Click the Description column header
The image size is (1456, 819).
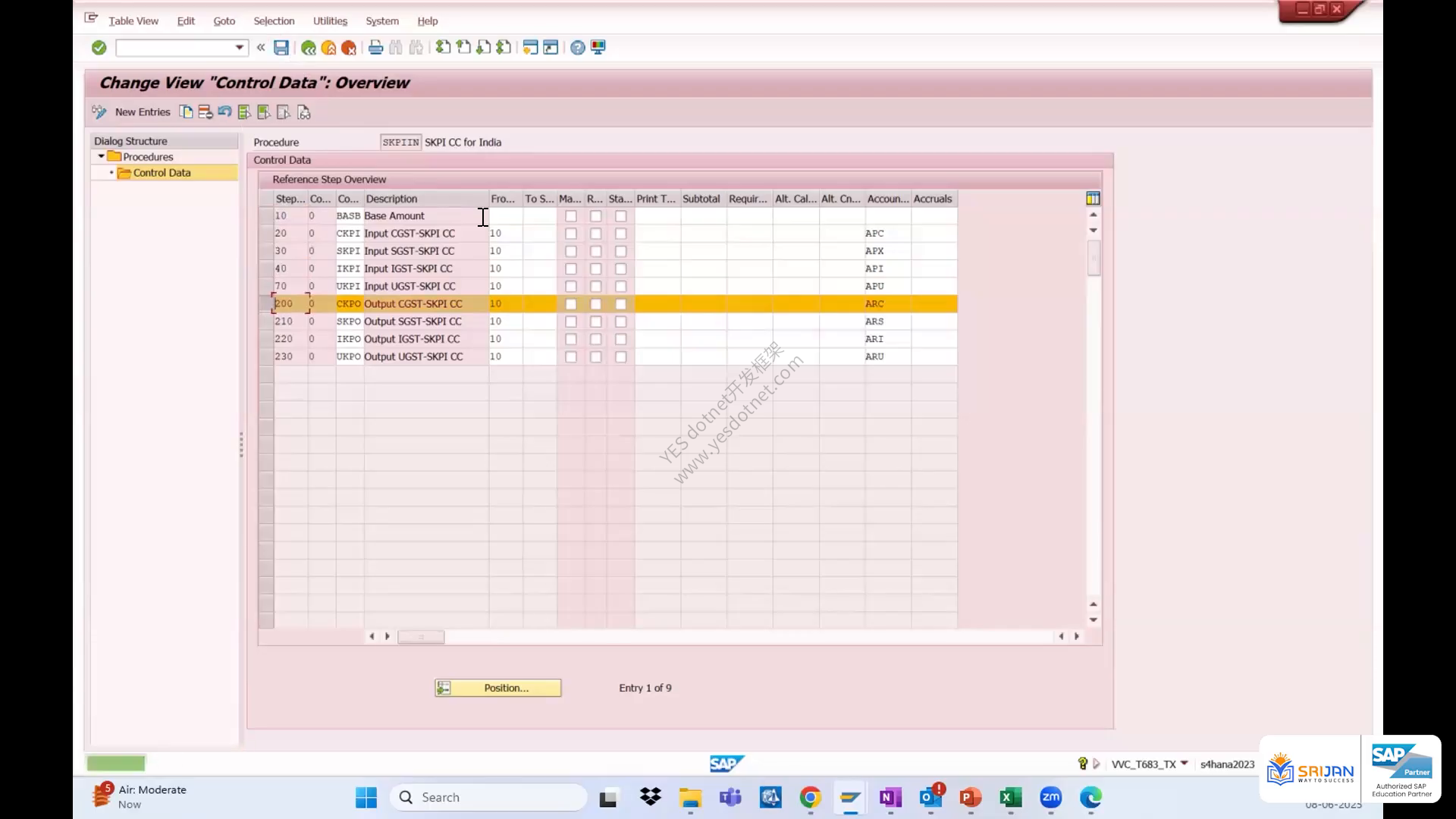pos(426,199)
